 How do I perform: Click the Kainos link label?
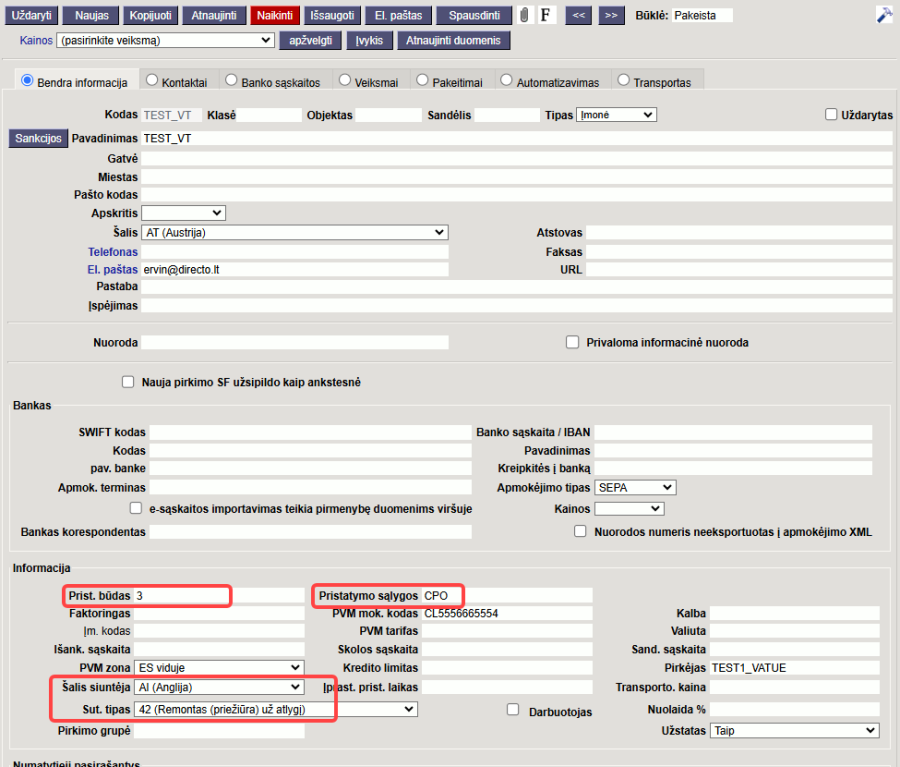pos(36,40)
